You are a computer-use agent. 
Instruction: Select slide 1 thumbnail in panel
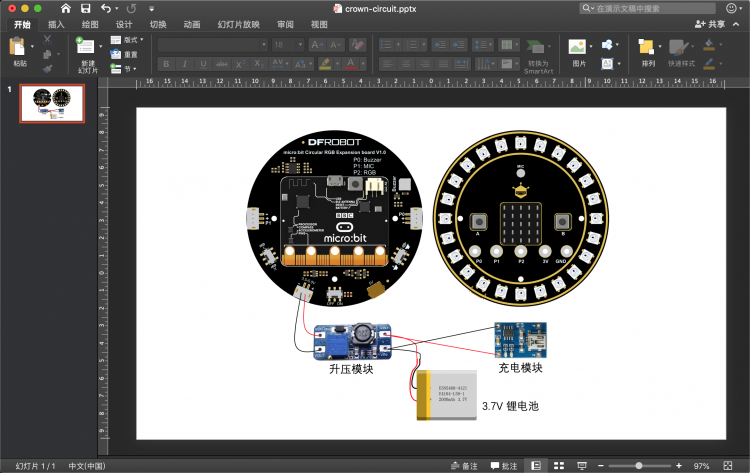52,103
